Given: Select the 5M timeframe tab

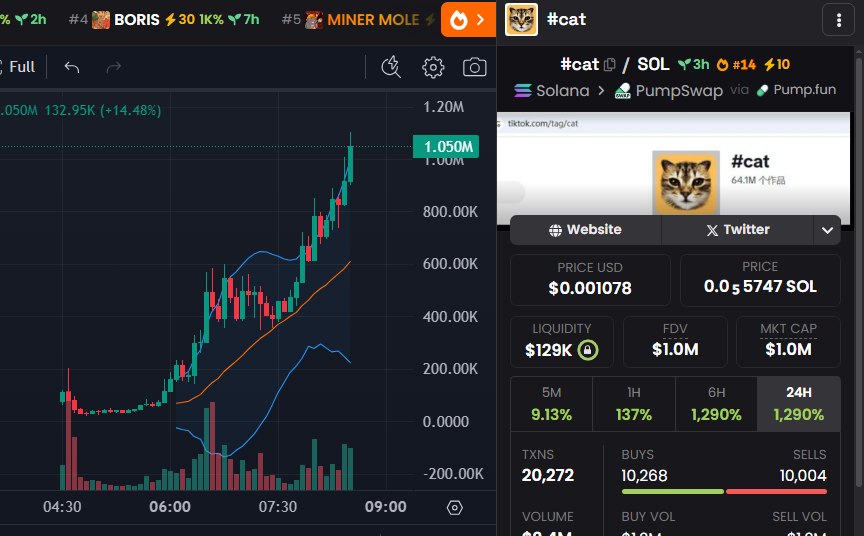Looking at the screenshot, I should point(552,404).
